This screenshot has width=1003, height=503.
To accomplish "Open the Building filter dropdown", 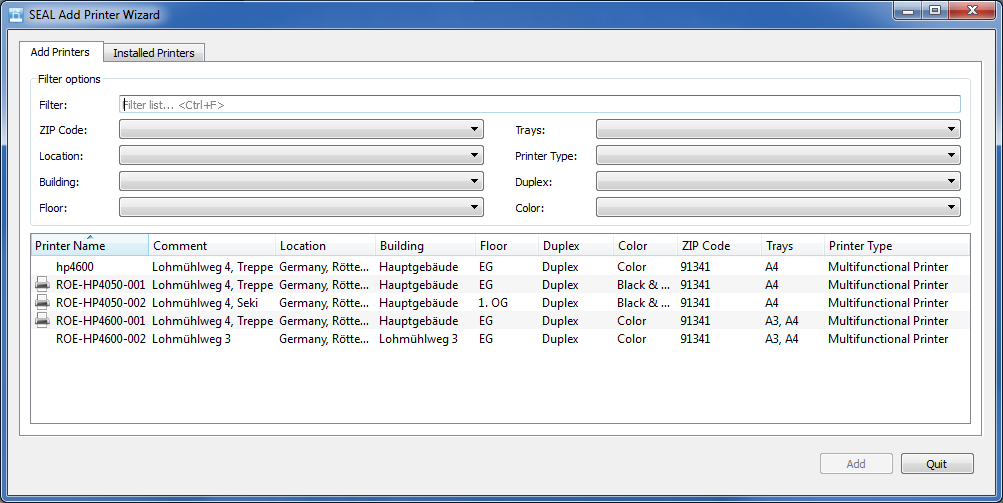I will pos(301,181).
